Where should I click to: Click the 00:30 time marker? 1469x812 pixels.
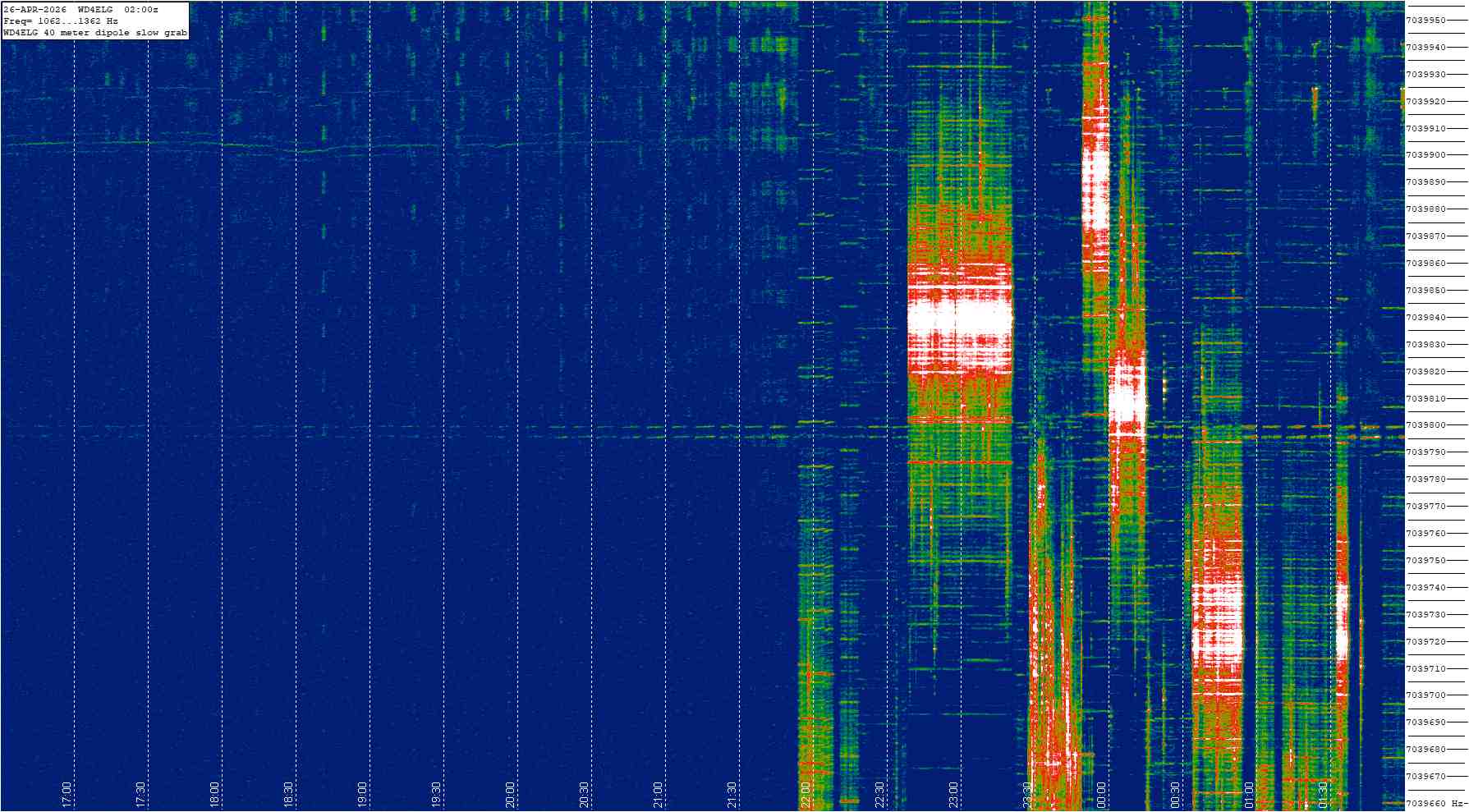click(x=1175, y=795)
